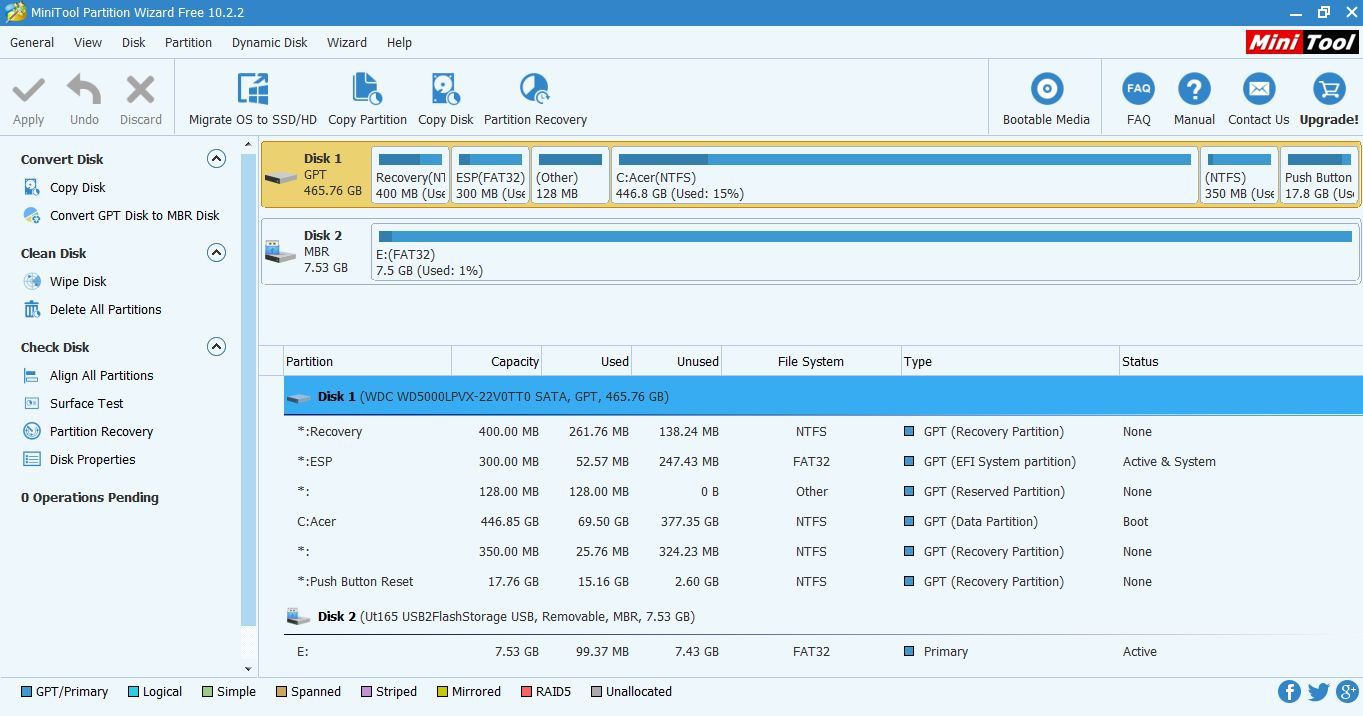Click the sidebar scroll up arrow
Viewport: 1363px width, 716px height.
248,145
